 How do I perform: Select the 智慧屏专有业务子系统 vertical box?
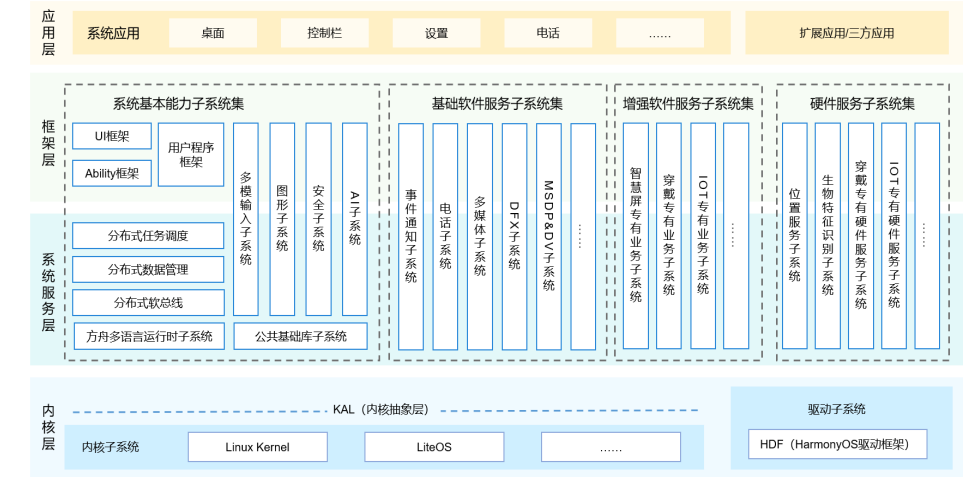[636, 235]
